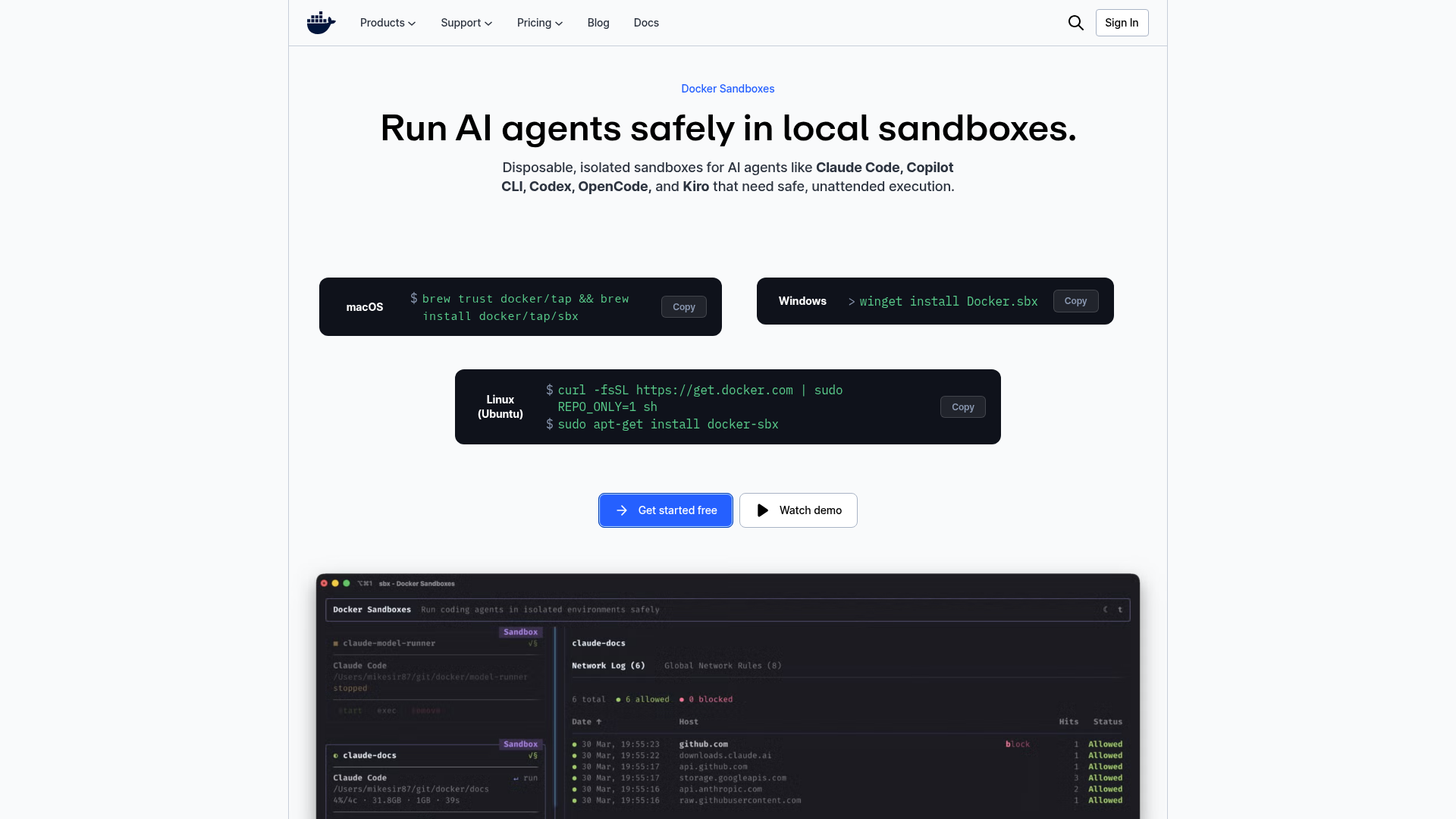Viewport: 1456px width, 819px height.
Task: Follow the Docker Sandboxes link above headline
Action: click(x=728, y=89)
